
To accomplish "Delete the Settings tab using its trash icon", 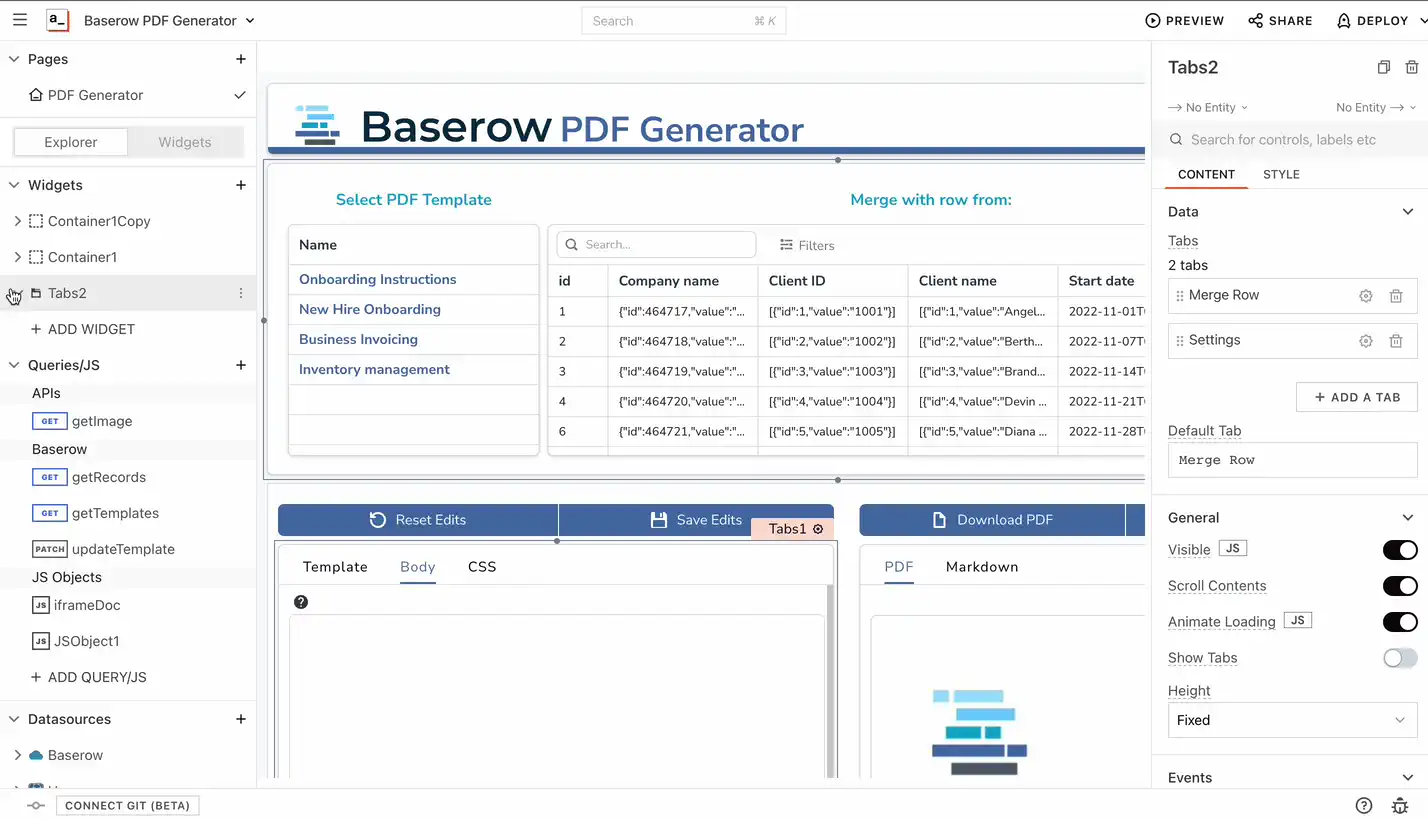I will pos(1396,340).
